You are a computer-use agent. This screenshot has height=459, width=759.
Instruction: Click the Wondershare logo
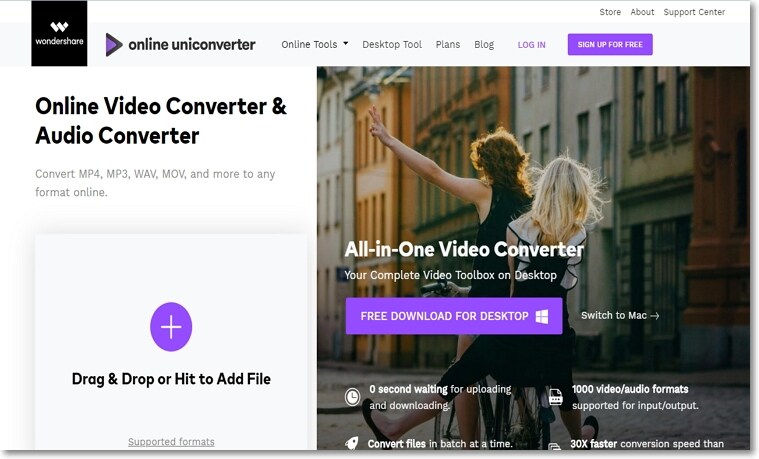pos(59,33)
